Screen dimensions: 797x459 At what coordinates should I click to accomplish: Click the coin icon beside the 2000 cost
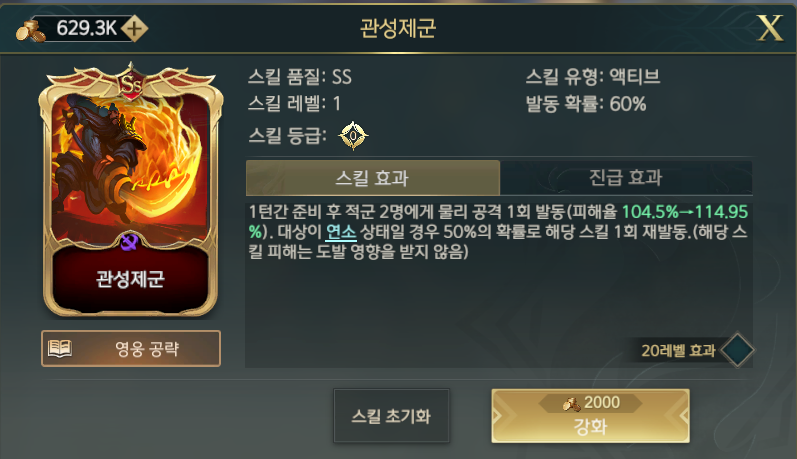pos(571,404)
